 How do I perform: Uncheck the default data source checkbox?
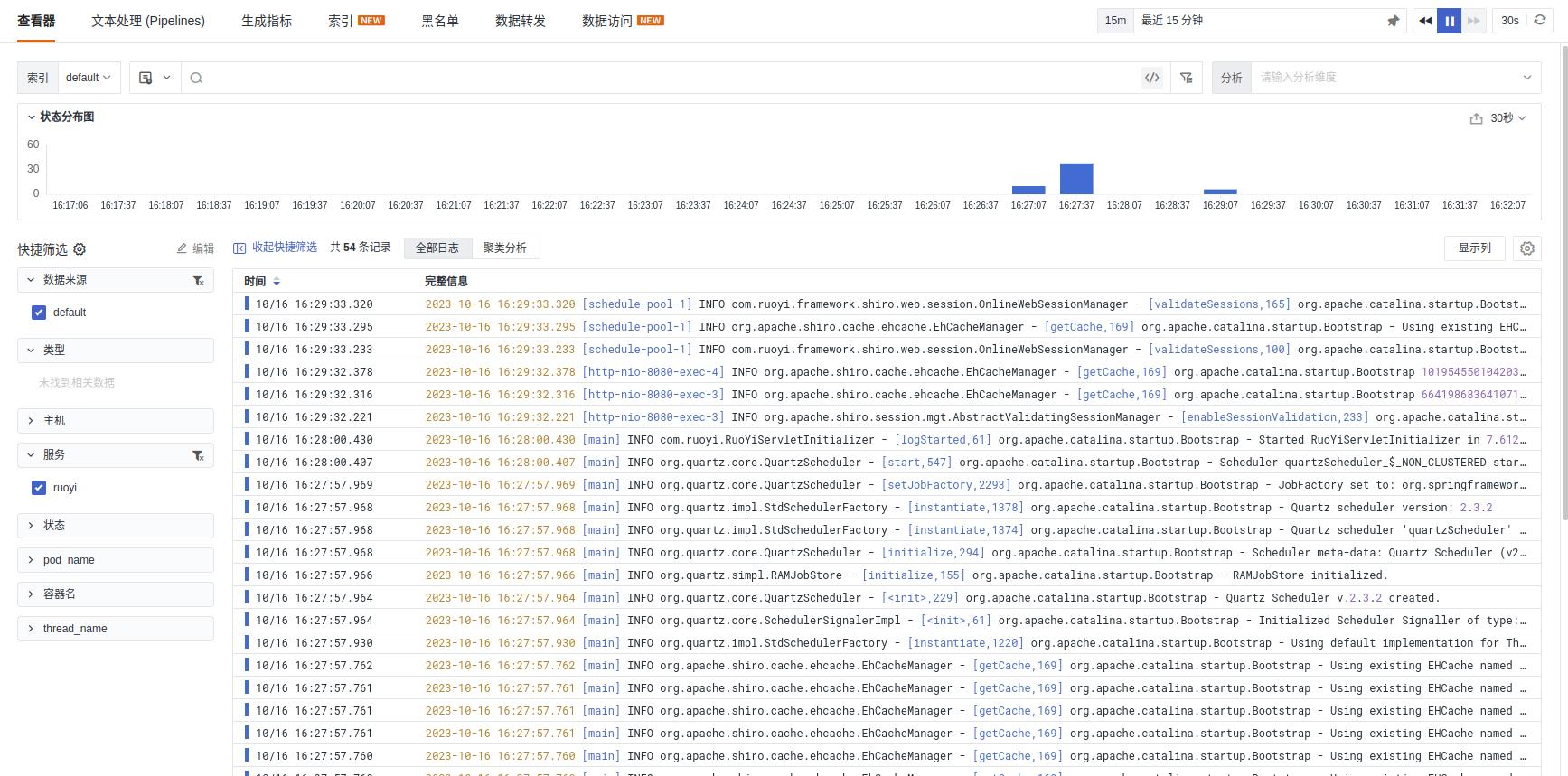coord(39,313)
